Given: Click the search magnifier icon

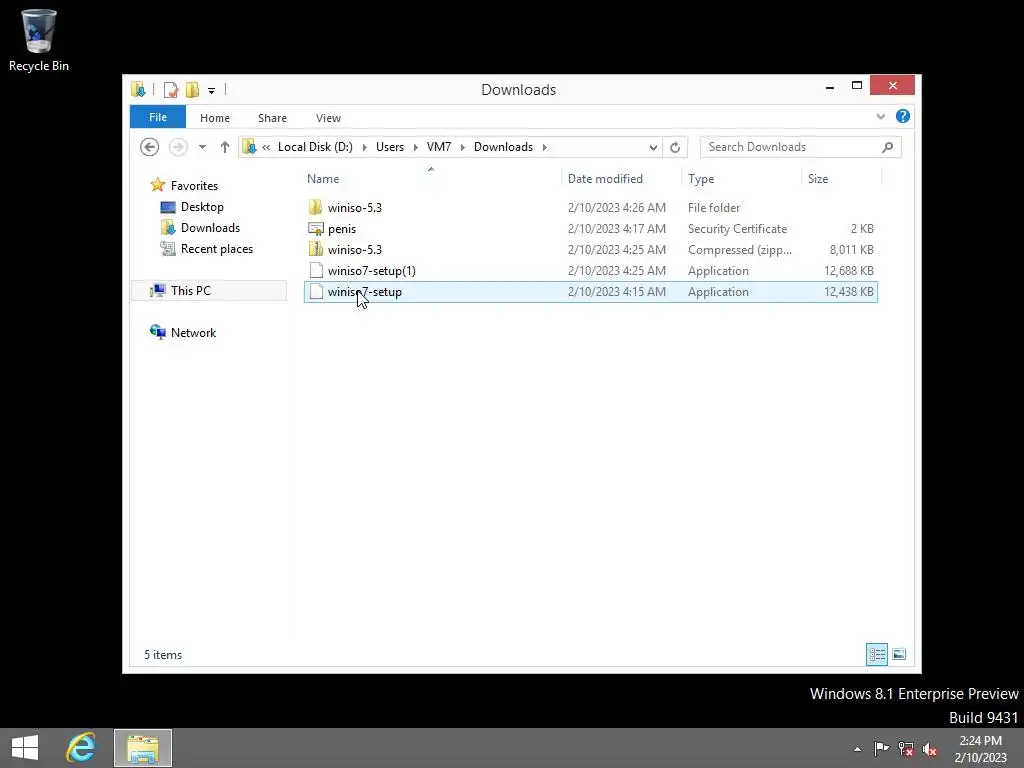Looking at the screenshot, I should pos(888,147).
